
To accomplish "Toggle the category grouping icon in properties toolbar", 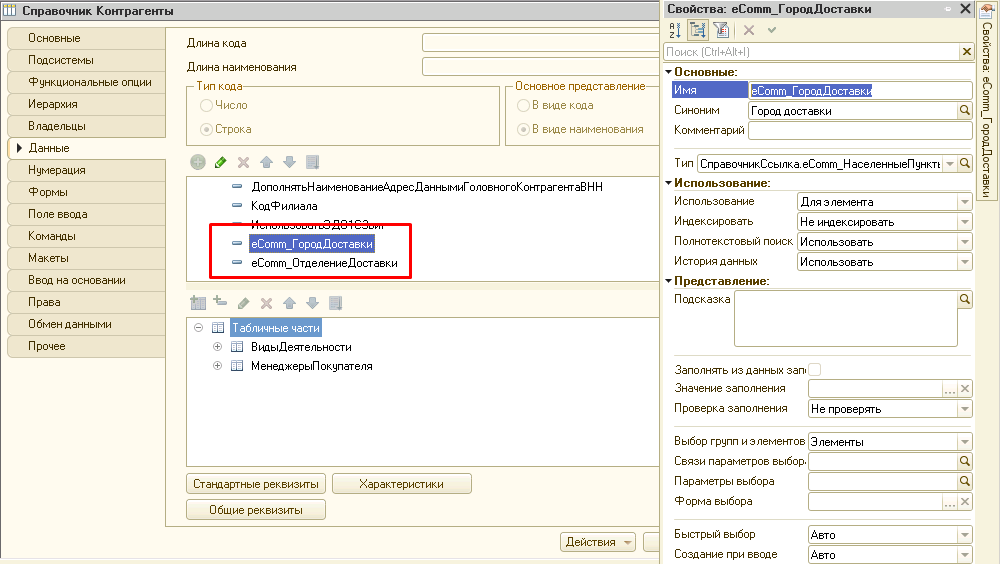I will coord(697,30).
